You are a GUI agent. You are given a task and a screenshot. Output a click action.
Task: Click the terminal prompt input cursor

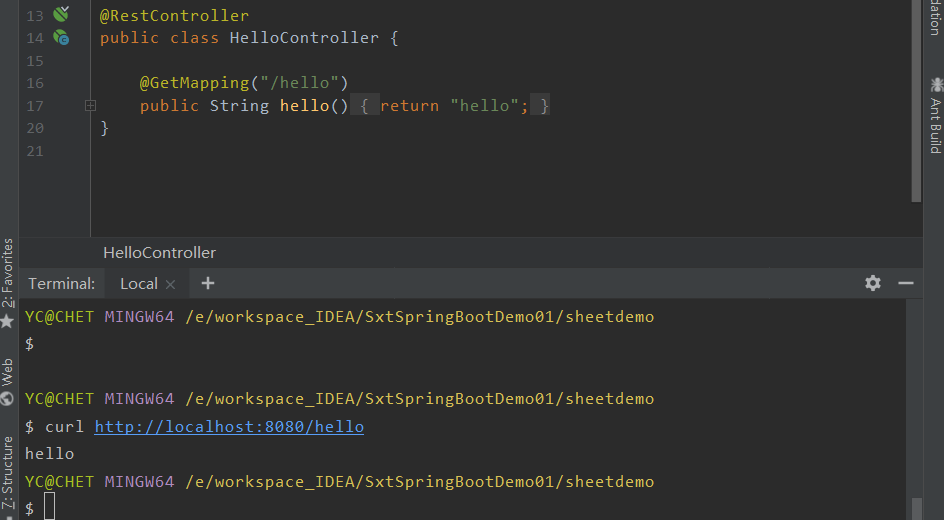click(x=49, y=506)
